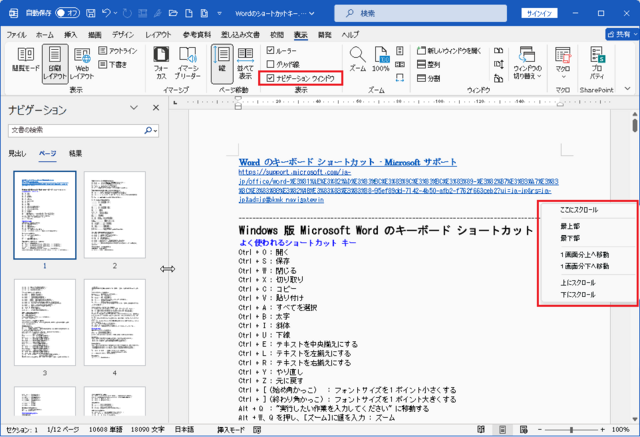Click 分割 split window
This screenshot has height=437, width=640.
click(x=429, y=78)
